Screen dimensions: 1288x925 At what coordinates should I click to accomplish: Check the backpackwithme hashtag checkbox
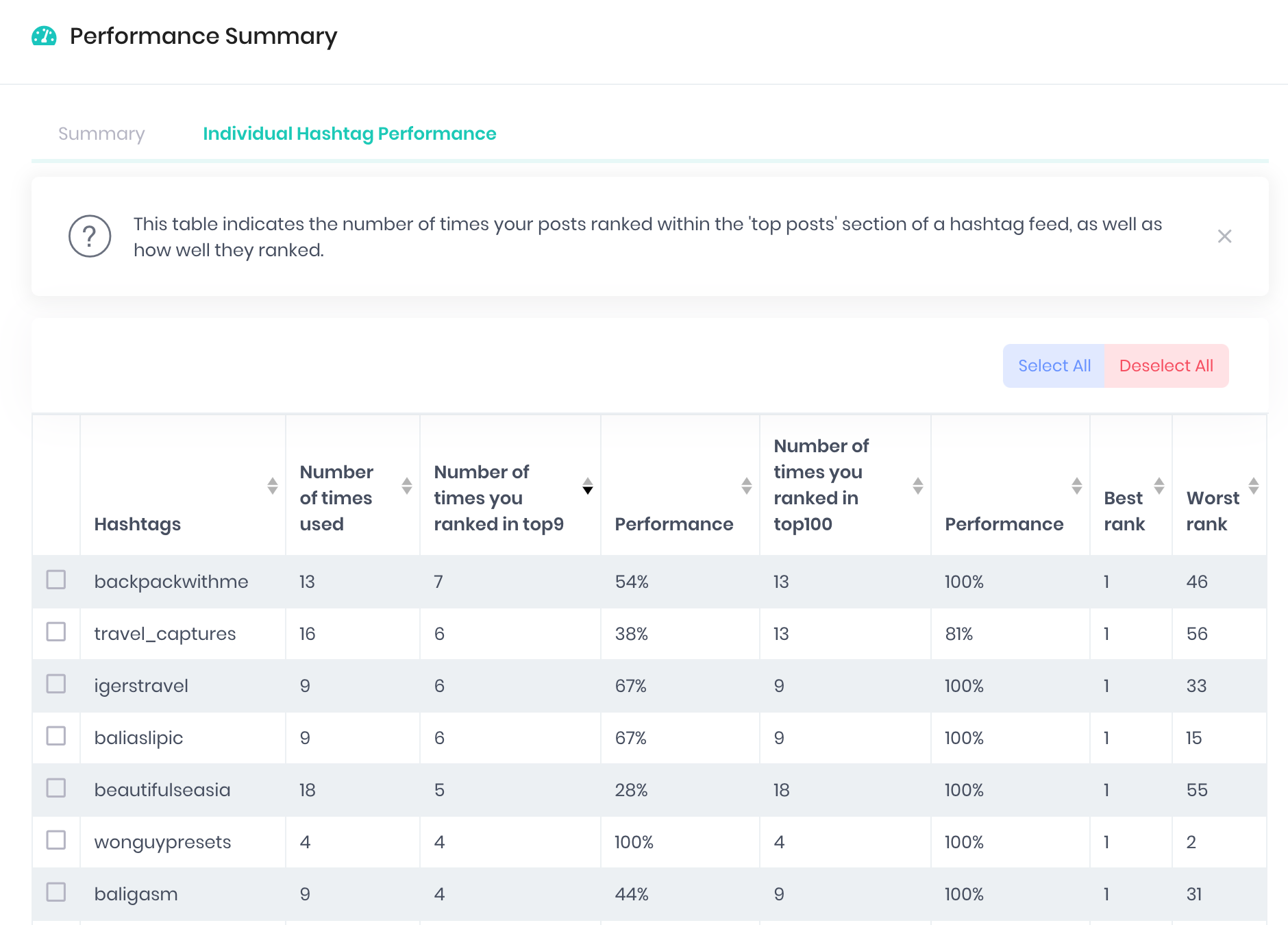(x=56, y=580)
